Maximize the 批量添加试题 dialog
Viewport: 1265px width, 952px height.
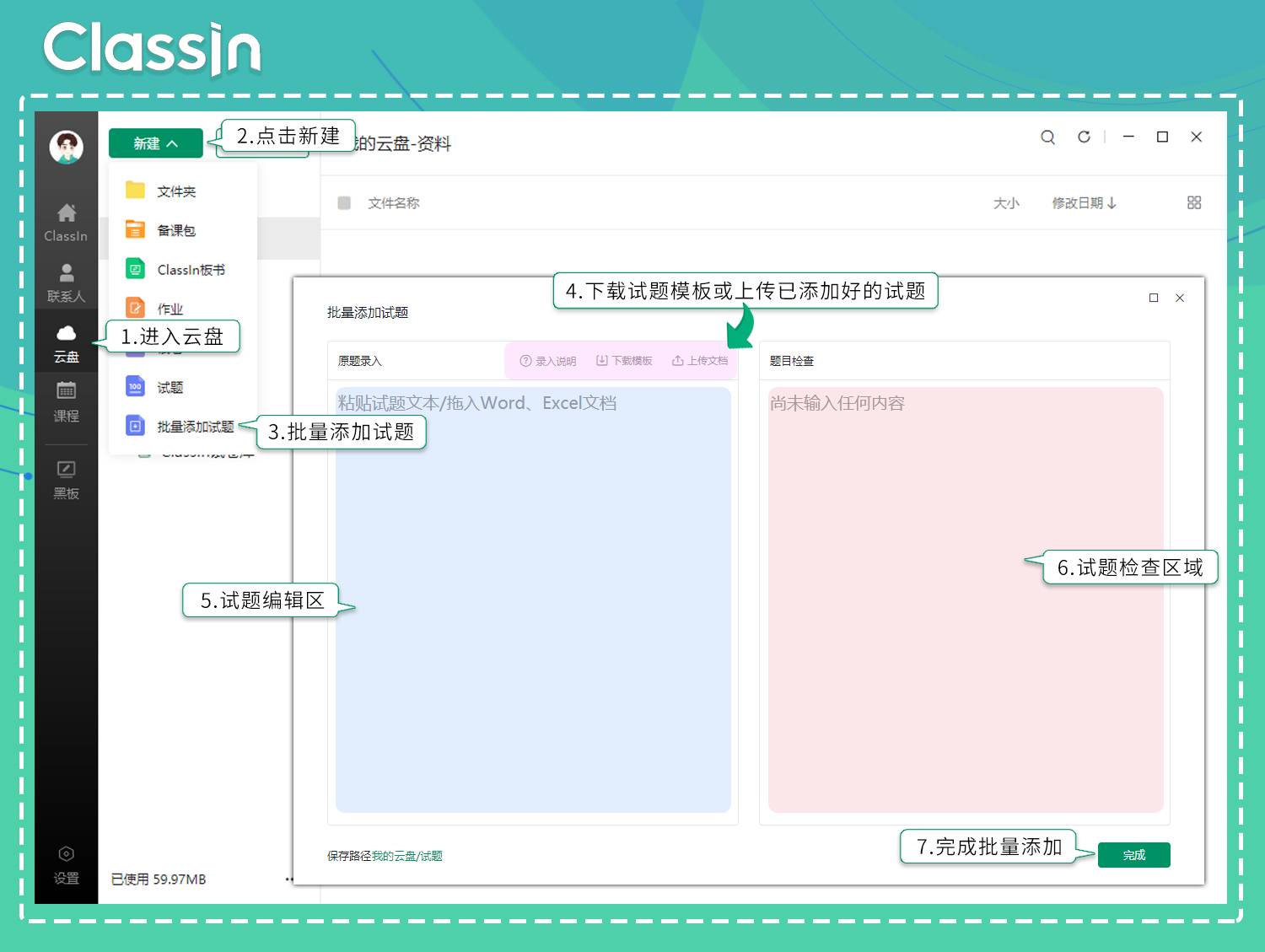tap(1154, 298)
